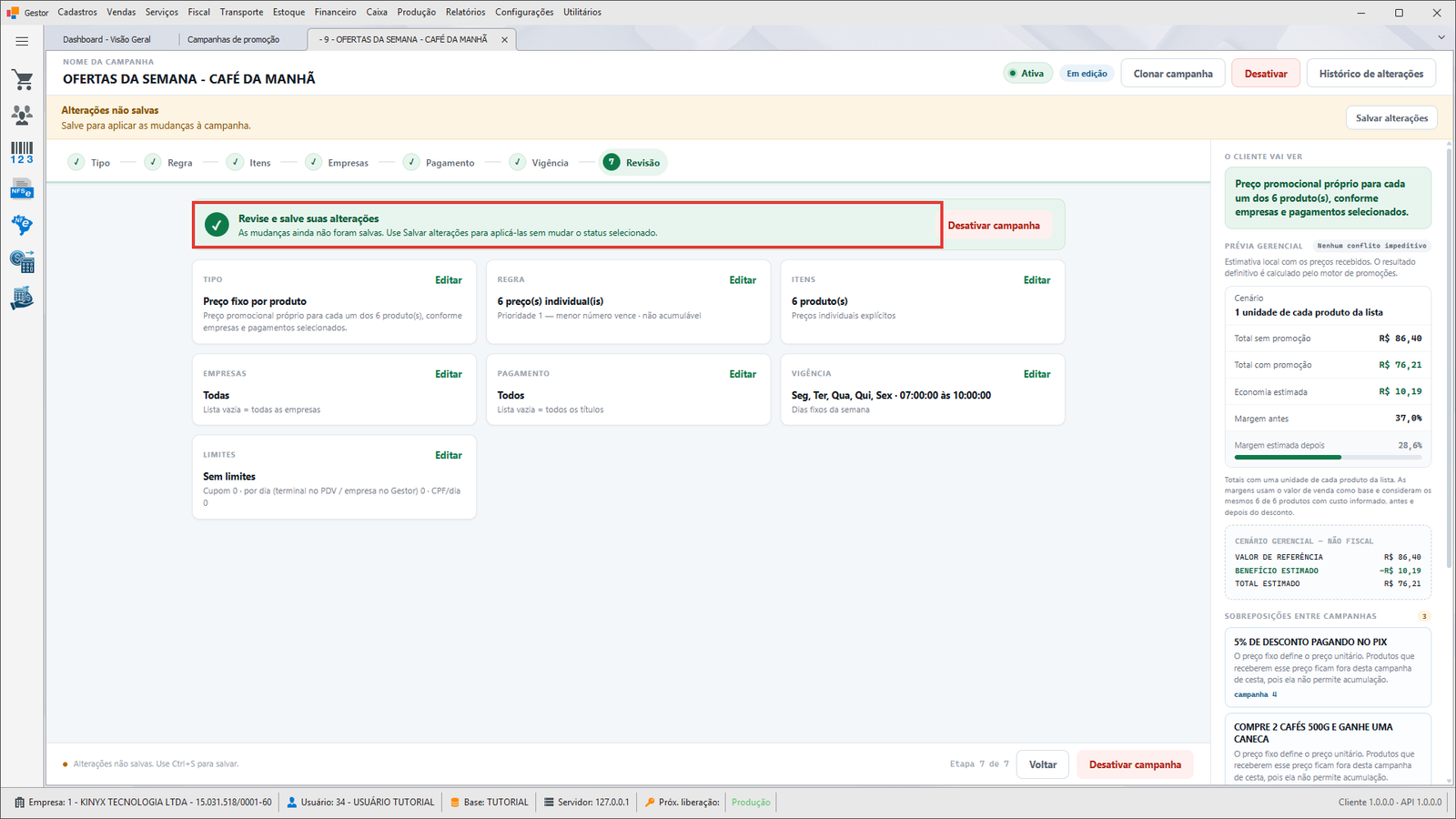Open the NFS-e invoice icon
1456x819 pixels.
coord(22,189)
